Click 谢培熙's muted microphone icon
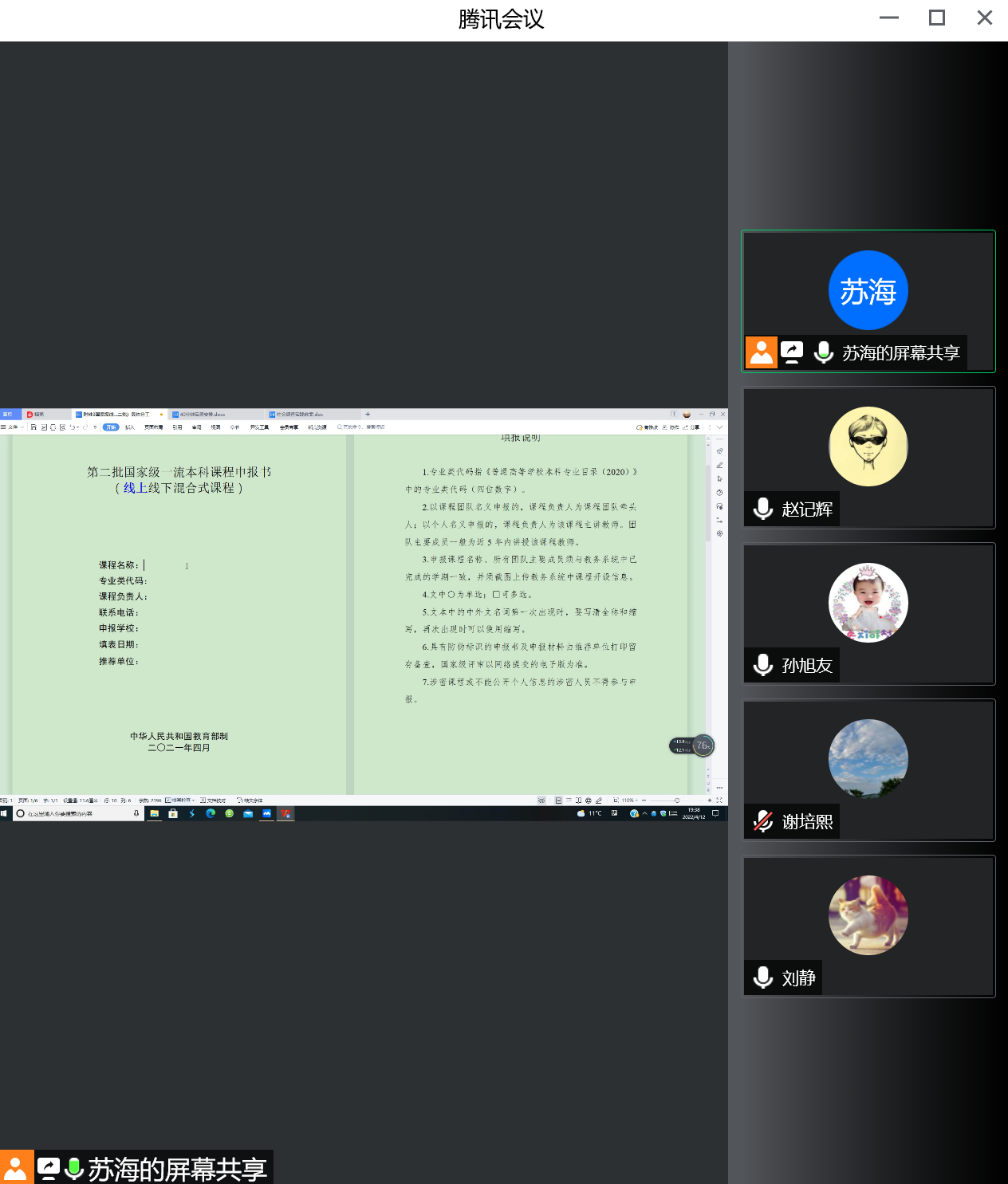The image size is (1008, 1184). click(x=763, y=821)
